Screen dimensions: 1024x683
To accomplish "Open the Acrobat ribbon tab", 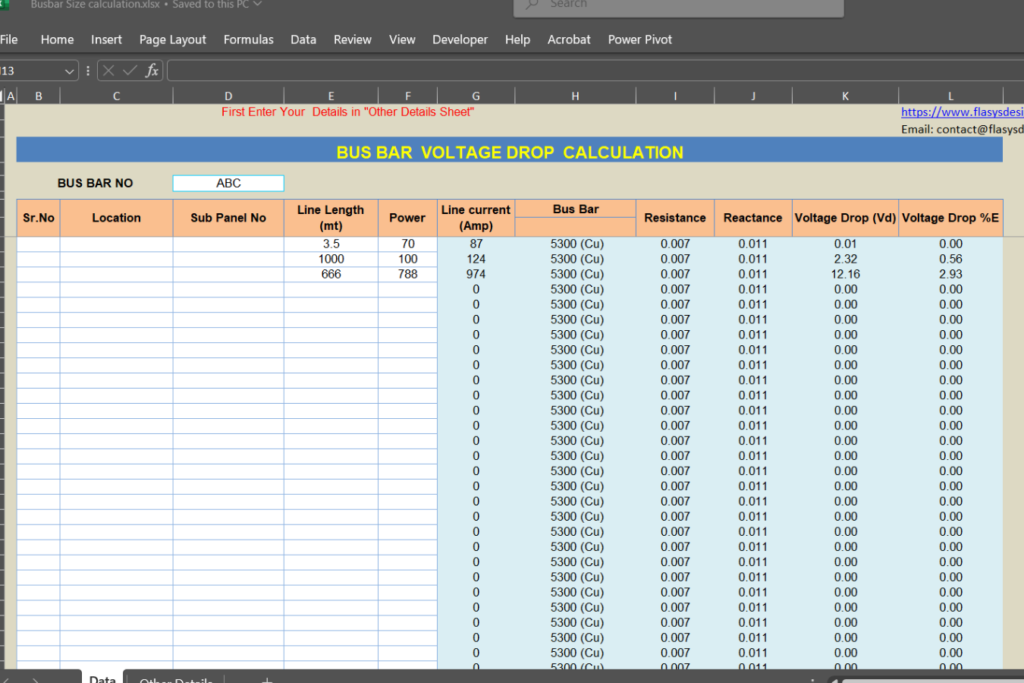I will click(x=569, y=40).
